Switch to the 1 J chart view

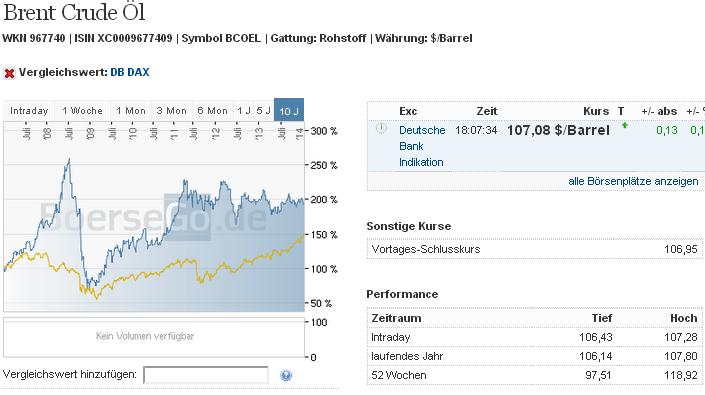(244, 111)
